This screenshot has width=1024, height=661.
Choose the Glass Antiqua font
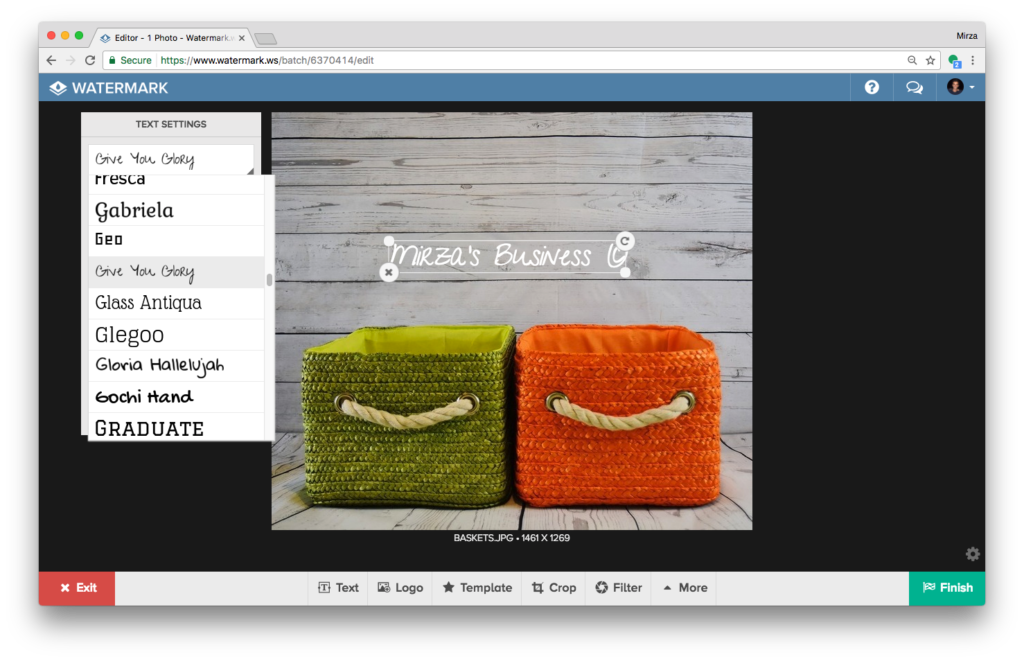pyautogui.click(x=176, y=303)
